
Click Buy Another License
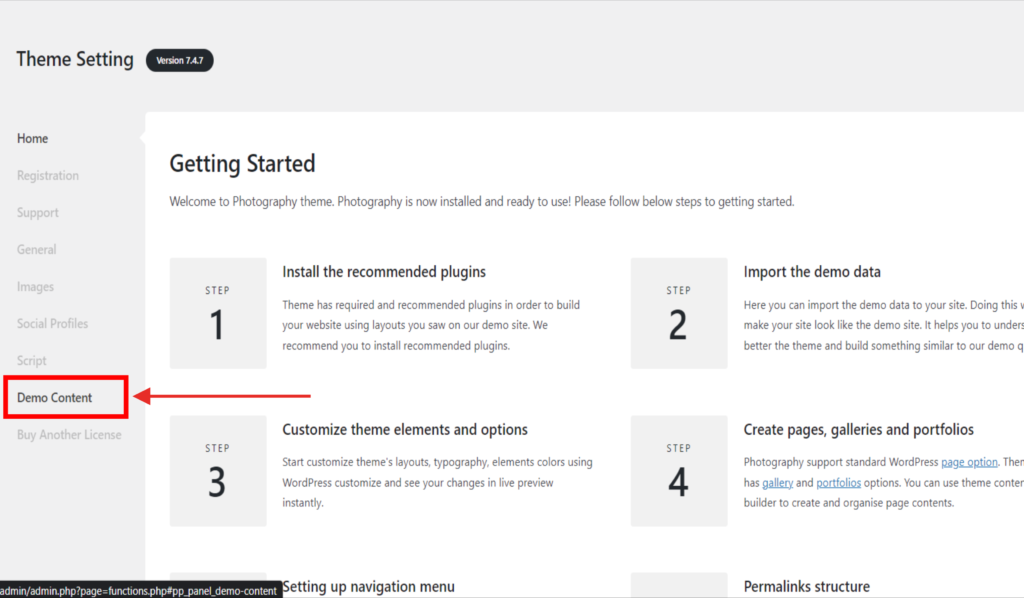coord(69,435)
